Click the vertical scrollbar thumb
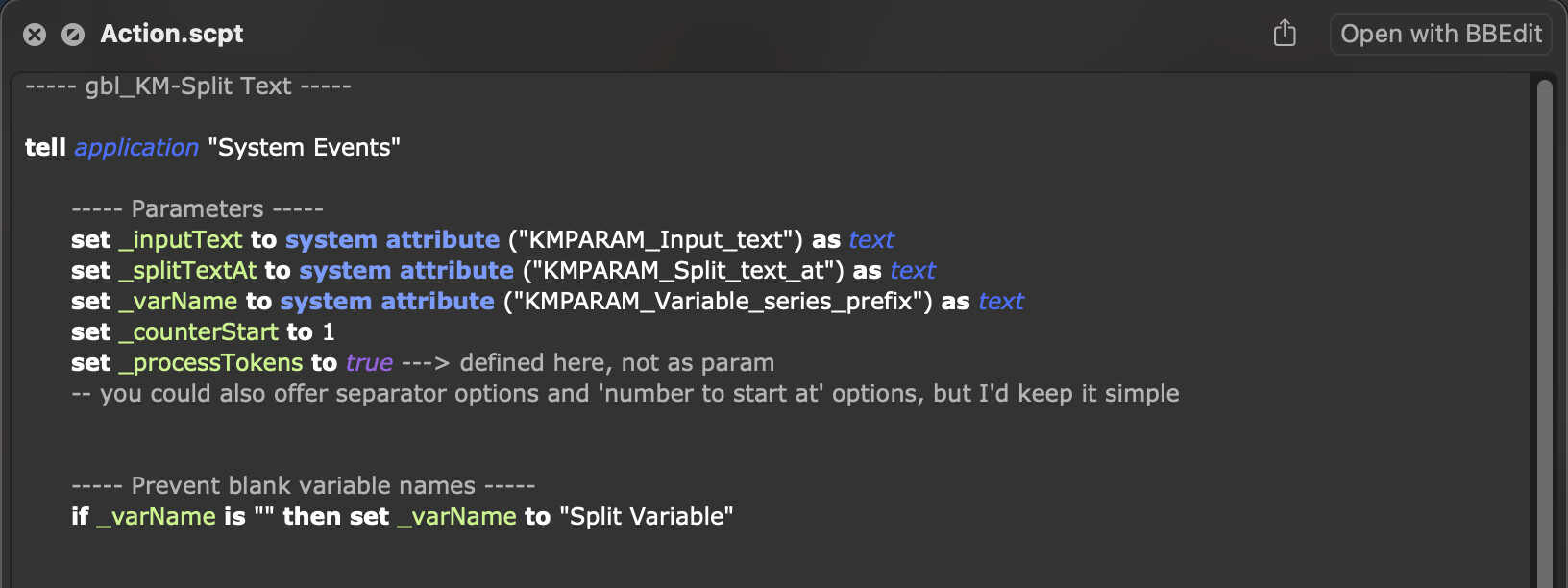This screenshot has width=1568, height=588. pos(1545,327)
